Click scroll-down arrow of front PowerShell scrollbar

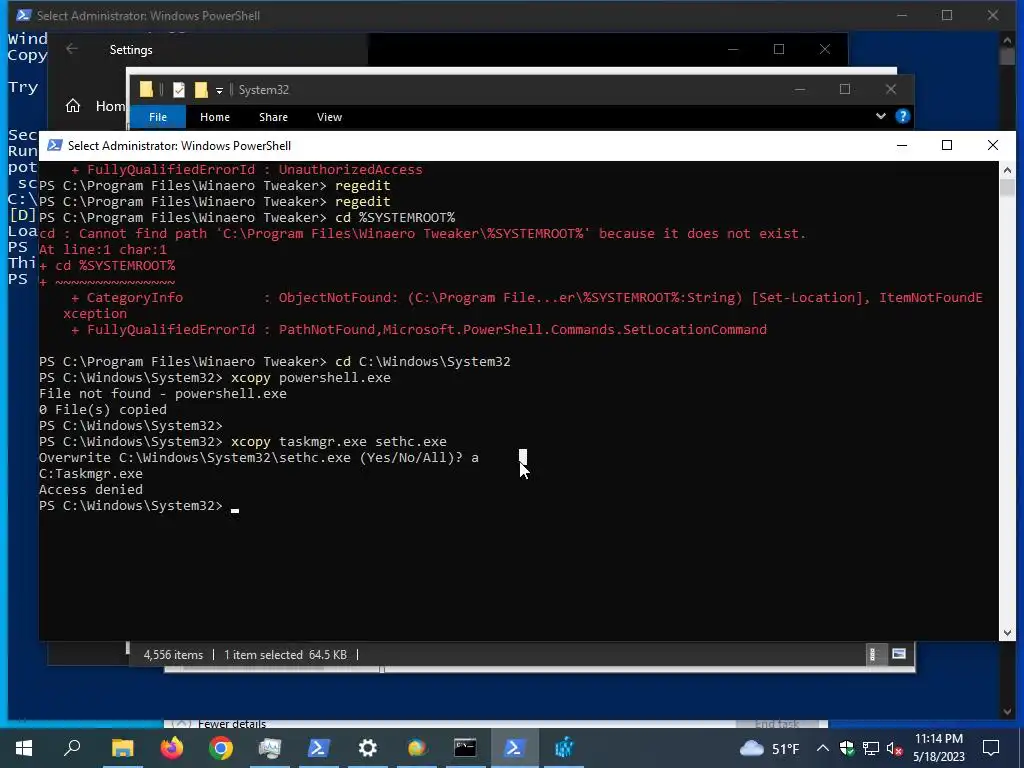coord(1007,632)
